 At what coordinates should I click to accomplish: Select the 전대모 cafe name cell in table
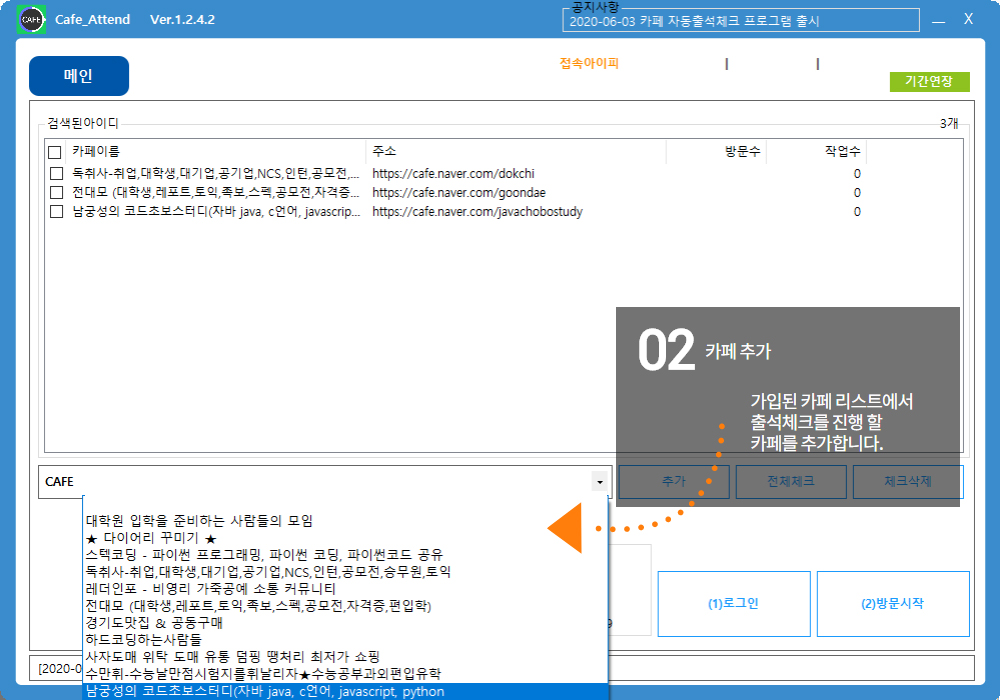tap(216, 193)
